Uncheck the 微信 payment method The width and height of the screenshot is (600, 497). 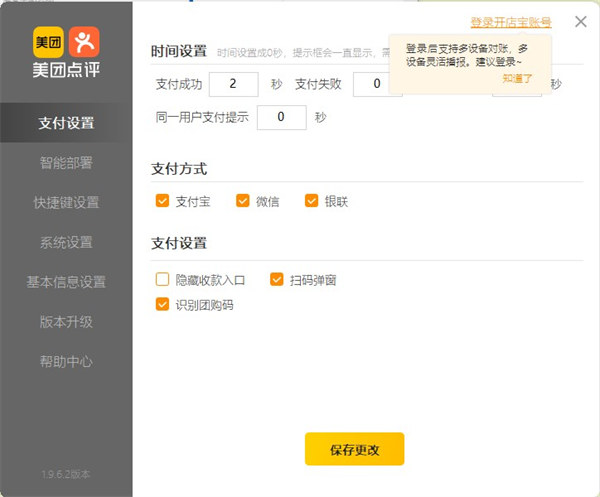[x=243, y=201]
